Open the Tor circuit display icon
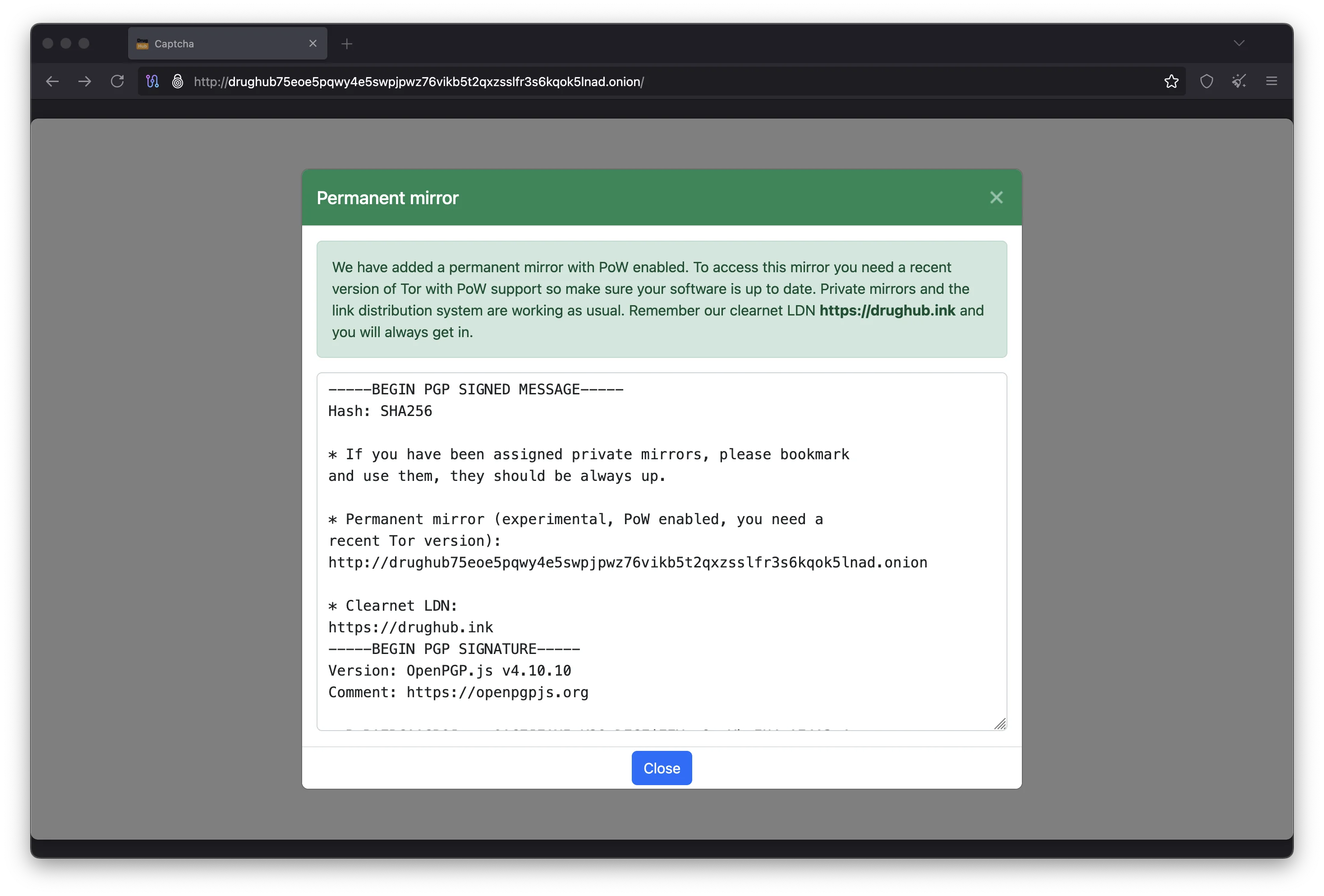The image size is (1324, 896). pos(152,82)
